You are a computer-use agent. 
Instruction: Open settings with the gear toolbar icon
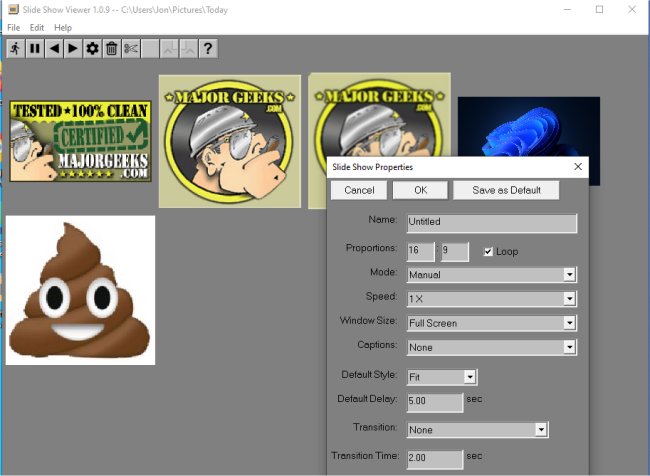[x=92, y=49]
